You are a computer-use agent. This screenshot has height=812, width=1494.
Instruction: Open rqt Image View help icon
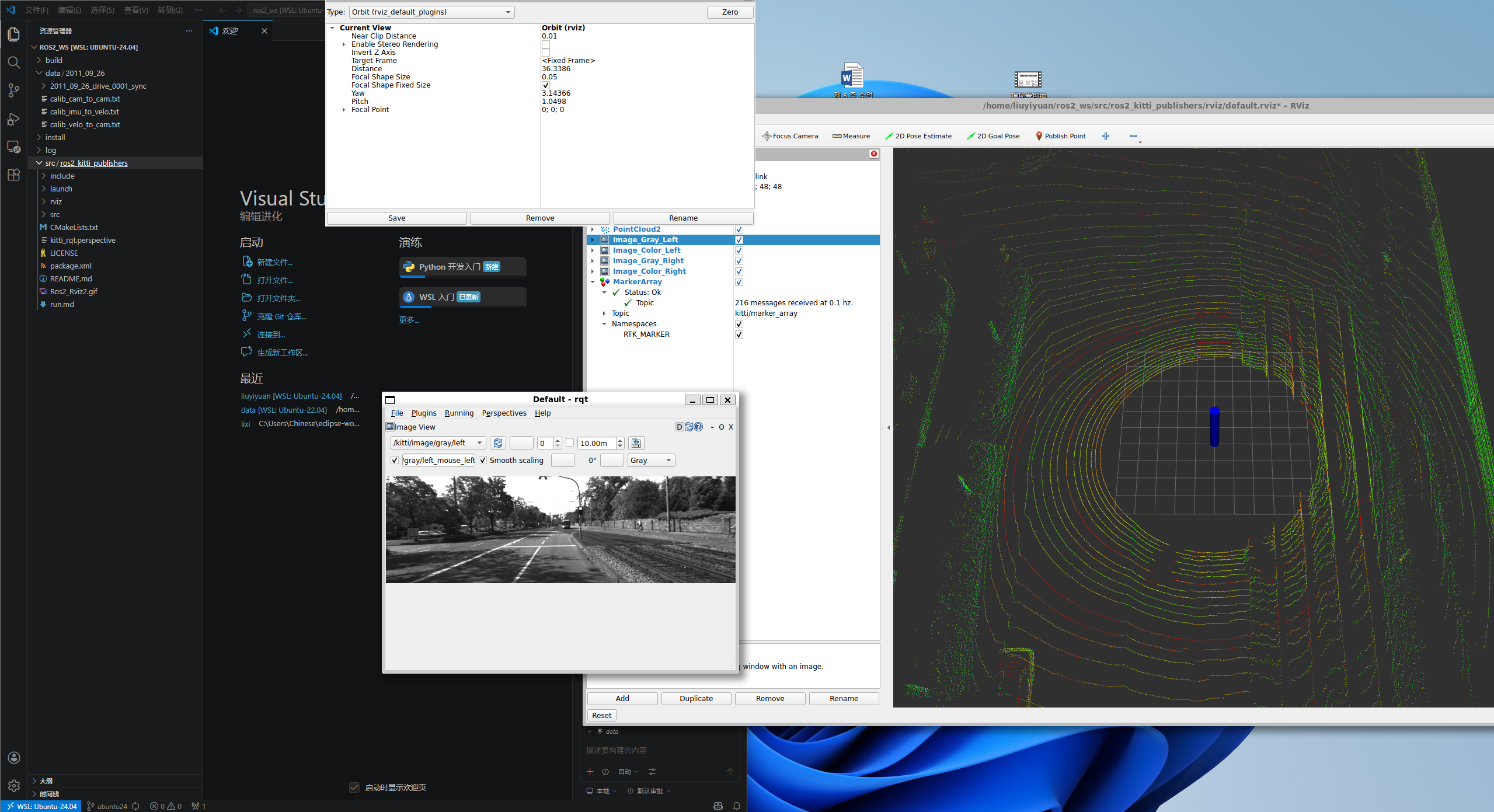click(699, 427)
